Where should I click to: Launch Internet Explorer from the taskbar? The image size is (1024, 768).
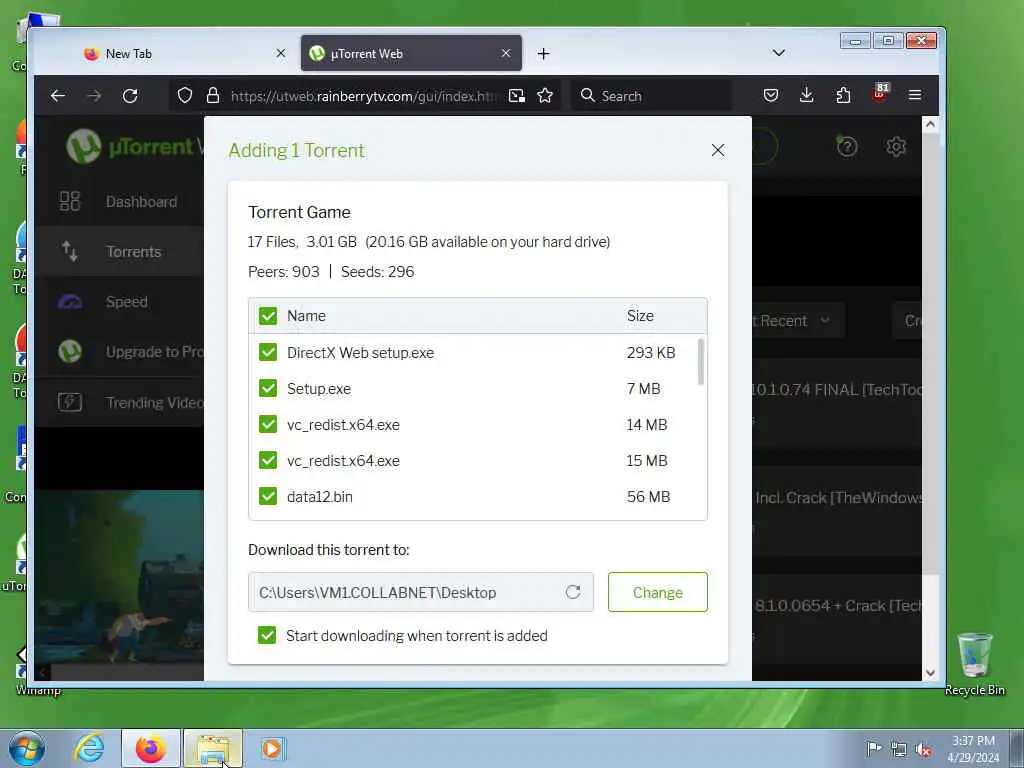[x=89, y=748]
